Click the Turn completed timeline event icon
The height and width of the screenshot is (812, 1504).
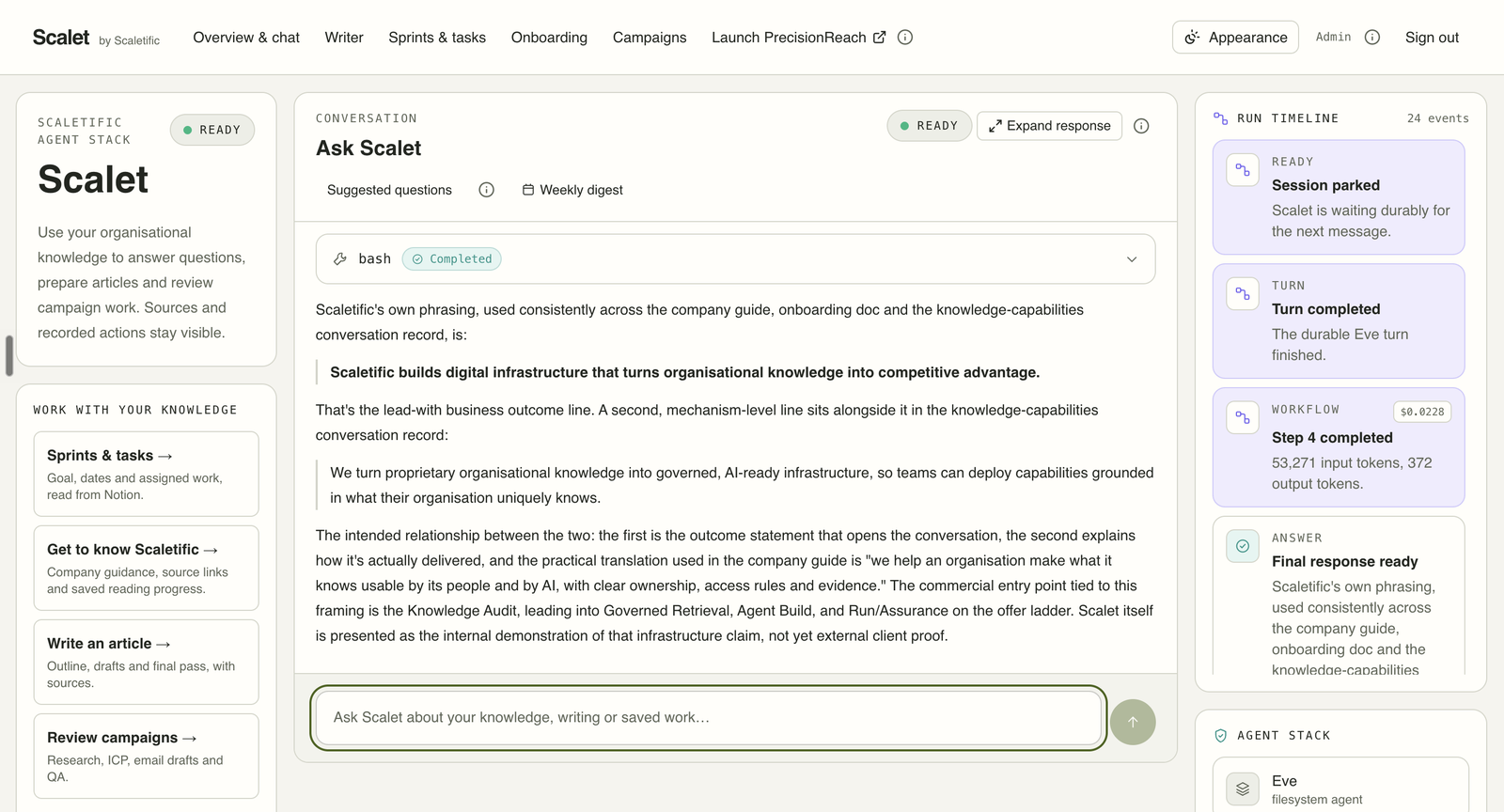1243,294
